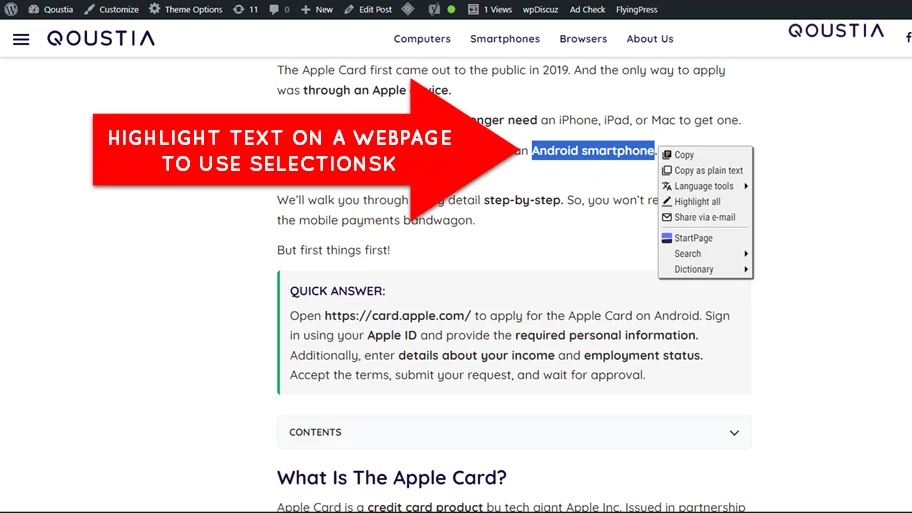
Task: Choose Copy in the selection popup
Action: click(706, 155)
